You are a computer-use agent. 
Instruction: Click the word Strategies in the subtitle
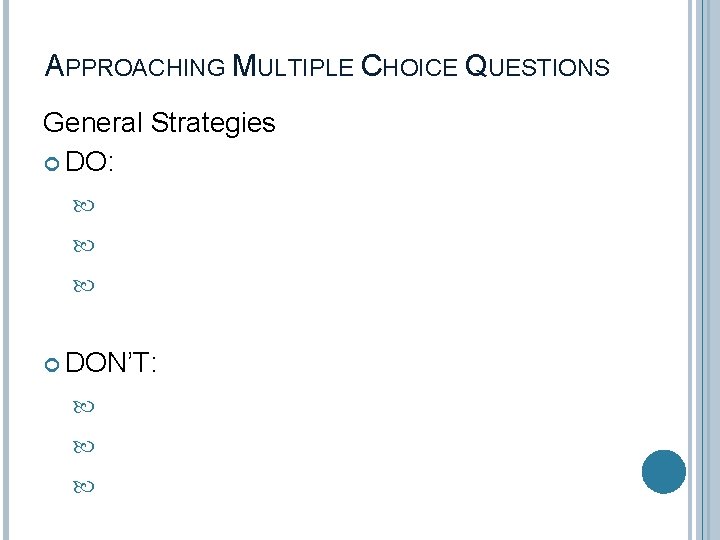pos(213,123)
